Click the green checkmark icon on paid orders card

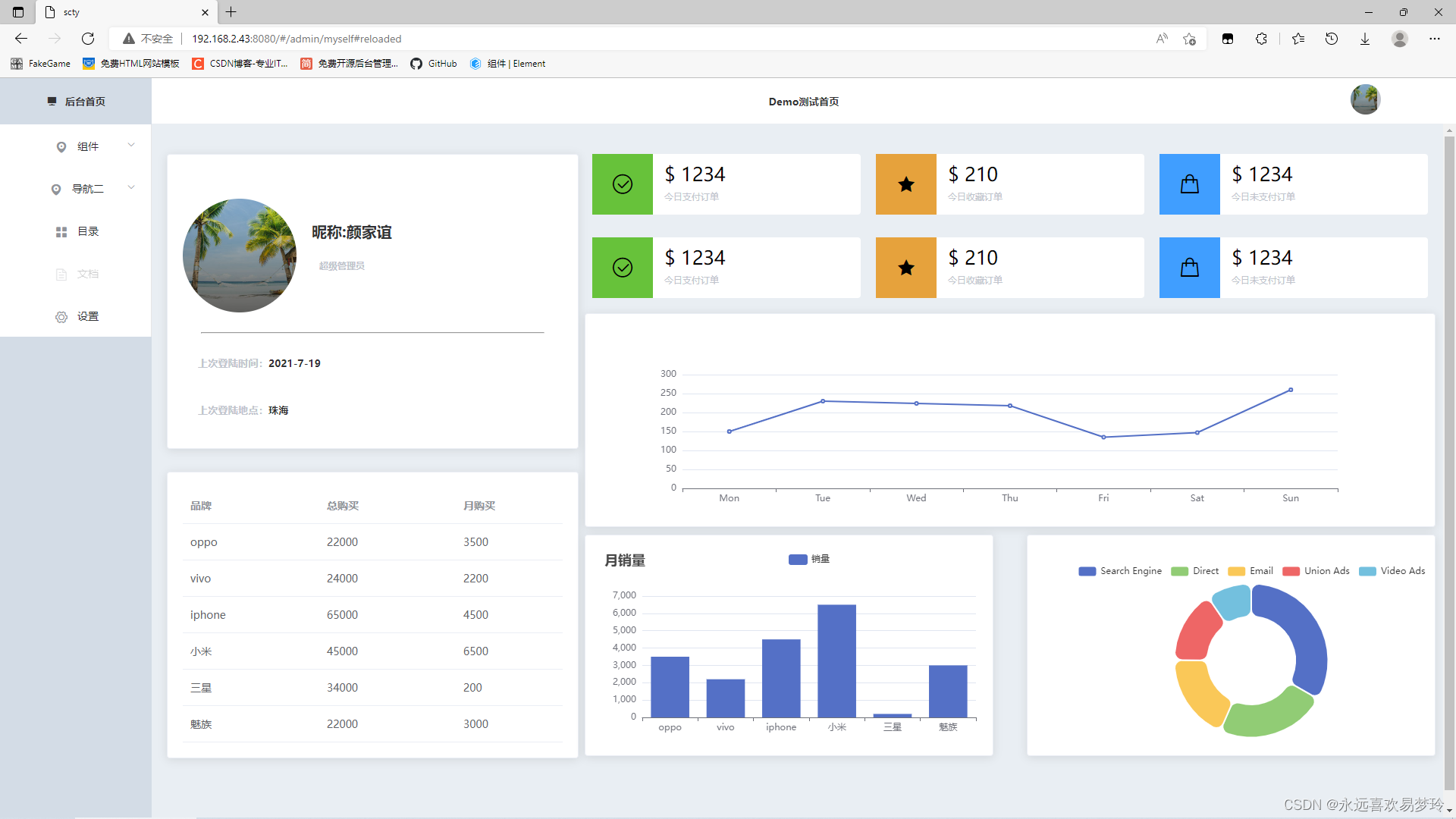(x=622, y=184)
